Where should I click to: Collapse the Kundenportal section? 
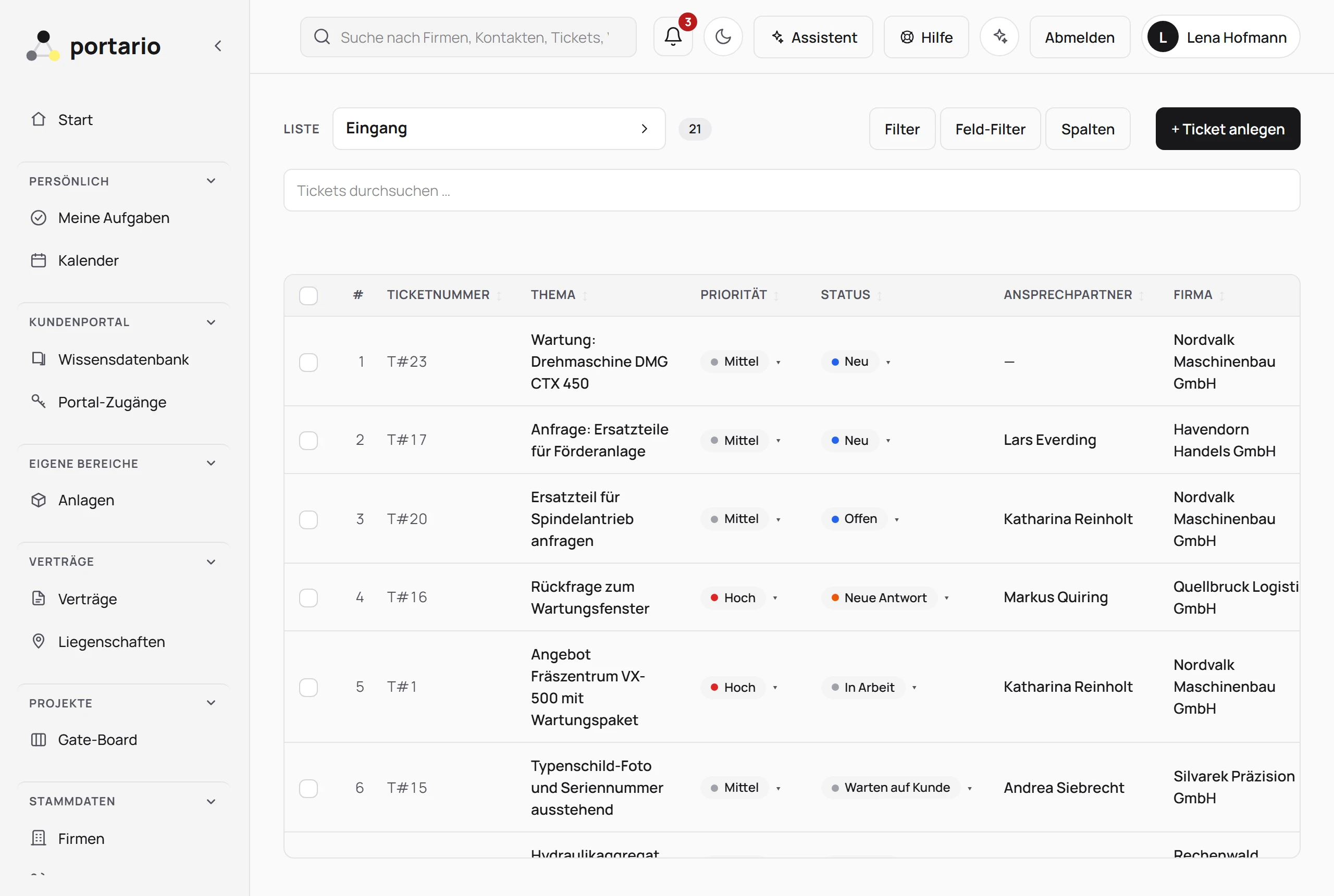211,322
